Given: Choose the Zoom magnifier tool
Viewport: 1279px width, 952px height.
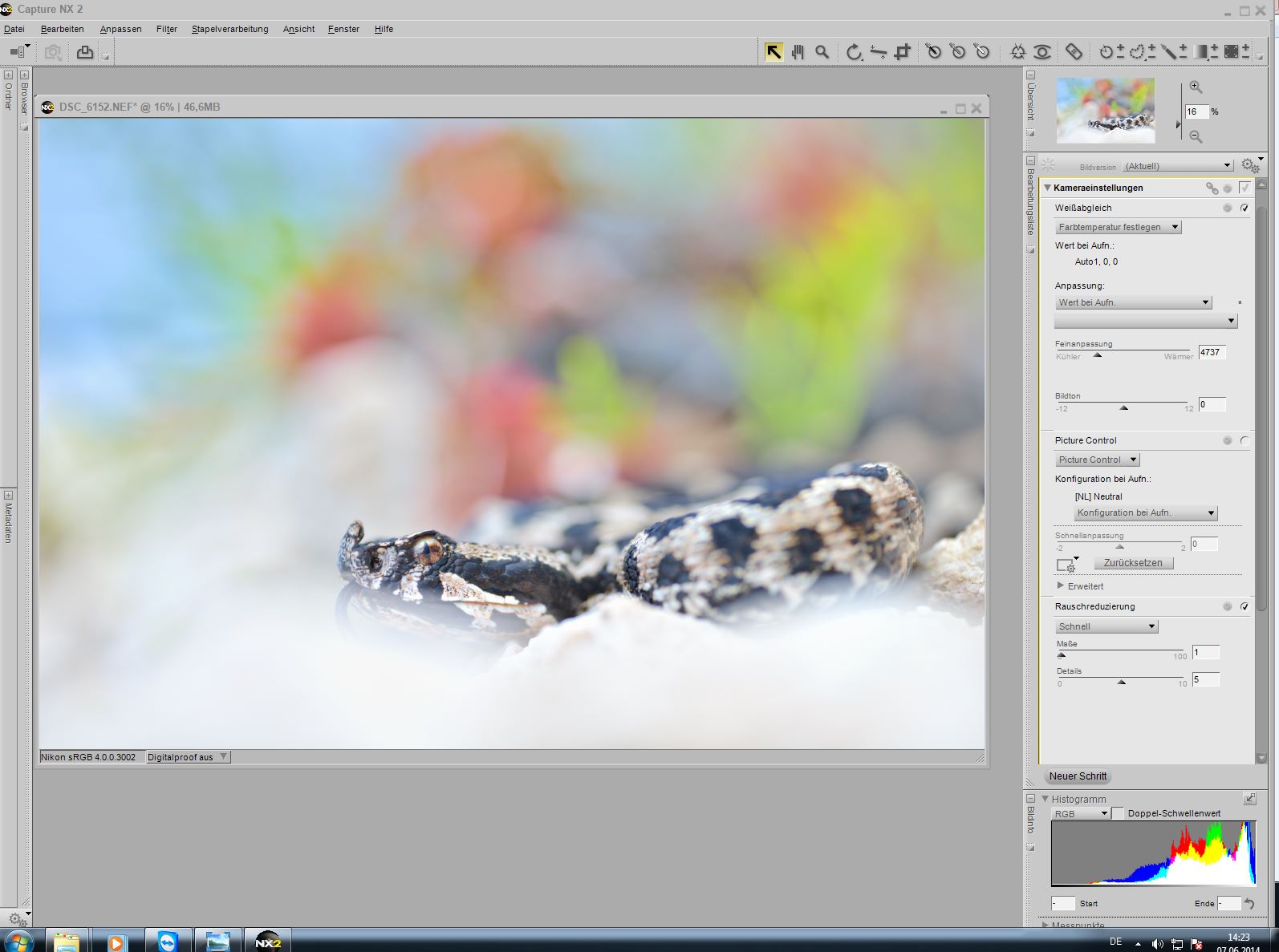Looking at the screenshot, I should [822, 52].
